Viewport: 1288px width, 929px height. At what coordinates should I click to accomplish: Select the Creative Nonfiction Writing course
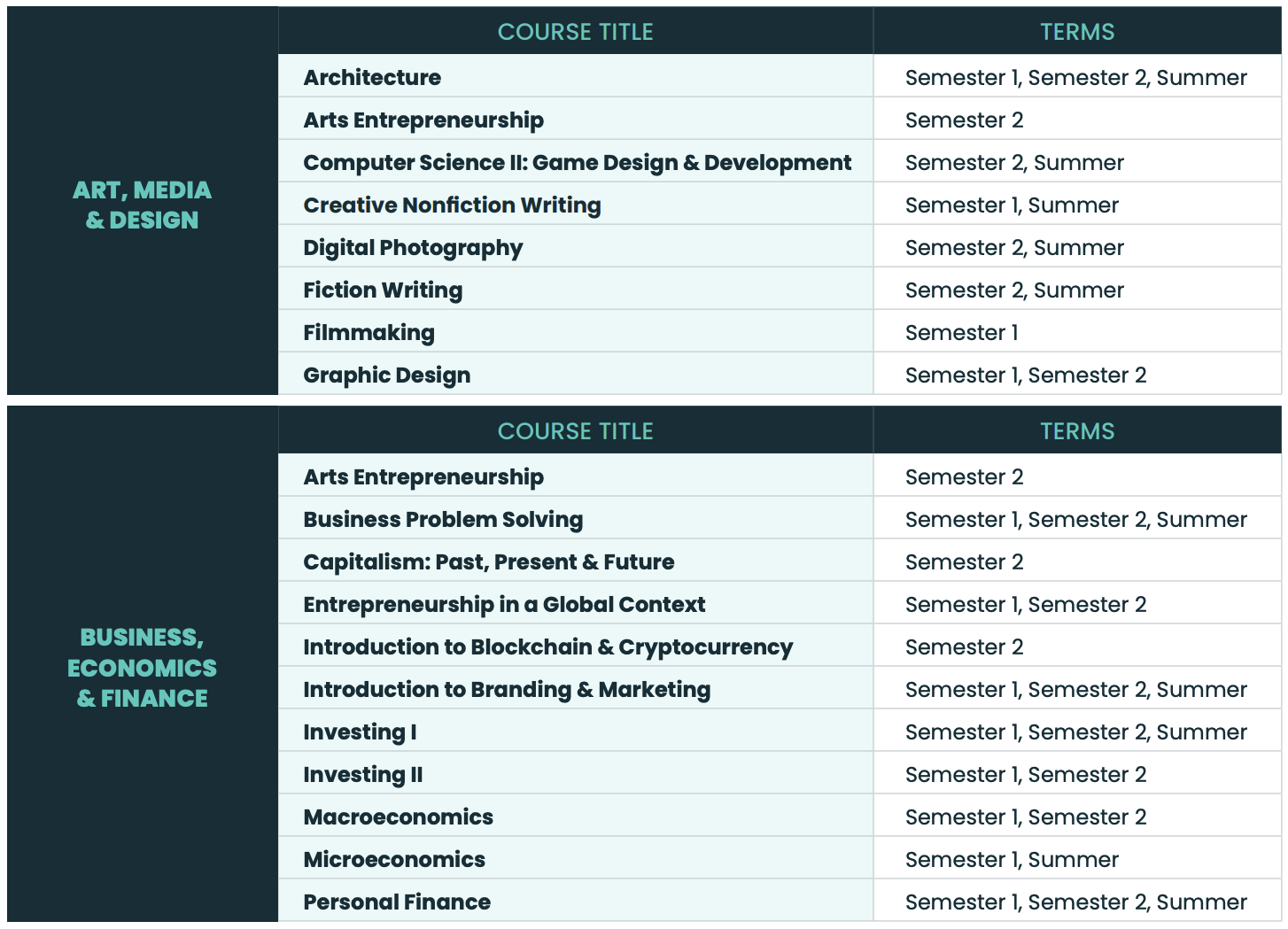coord(452,205)
